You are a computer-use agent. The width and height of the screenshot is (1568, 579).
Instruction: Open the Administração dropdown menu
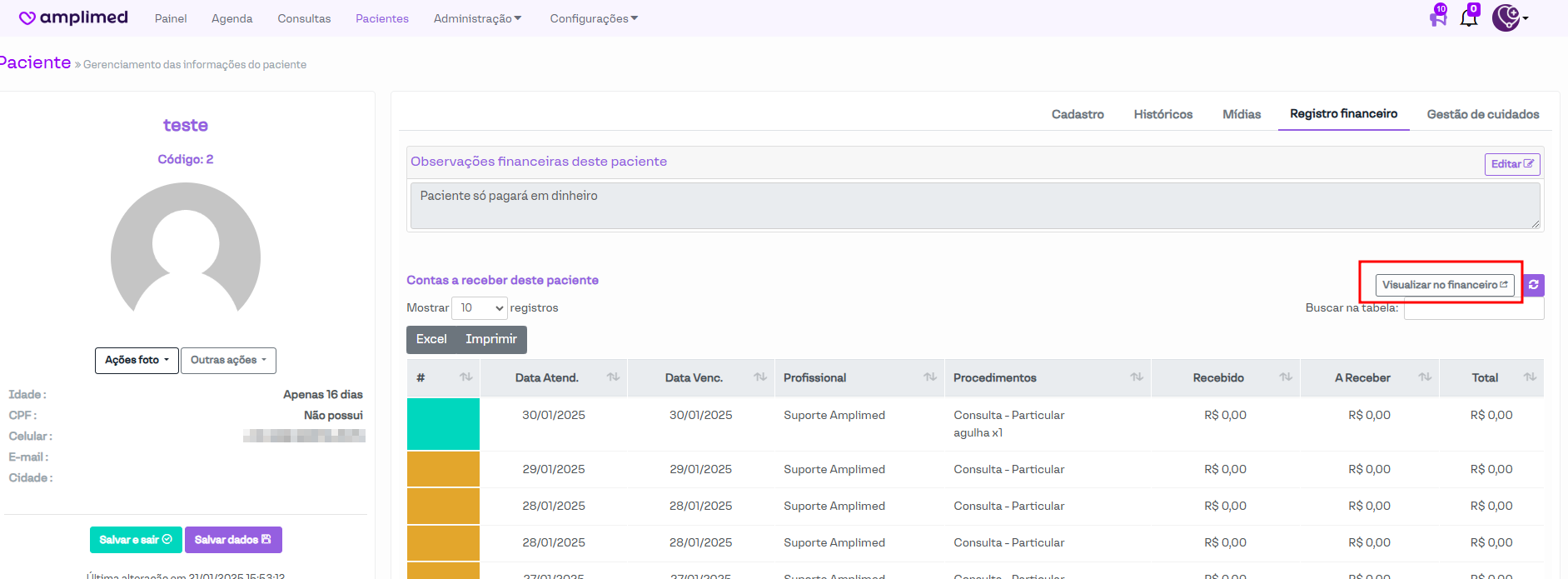(x=477, y=18)
